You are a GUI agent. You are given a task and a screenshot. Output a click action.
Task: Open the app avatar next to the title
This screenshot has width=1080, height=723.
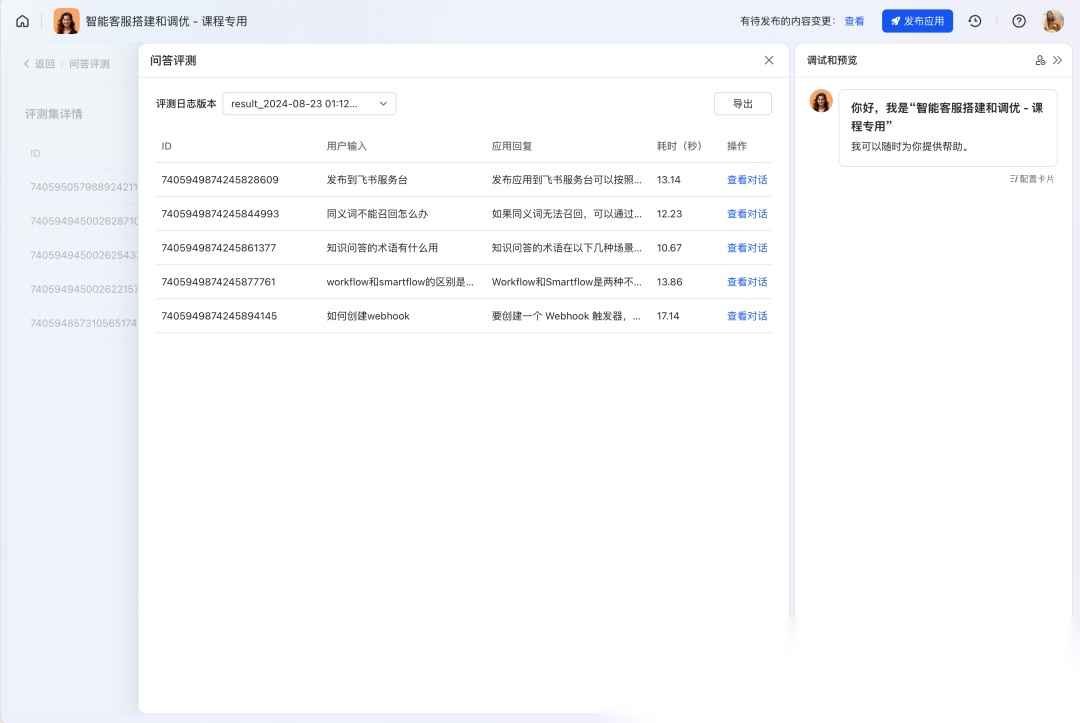point(67,21)
